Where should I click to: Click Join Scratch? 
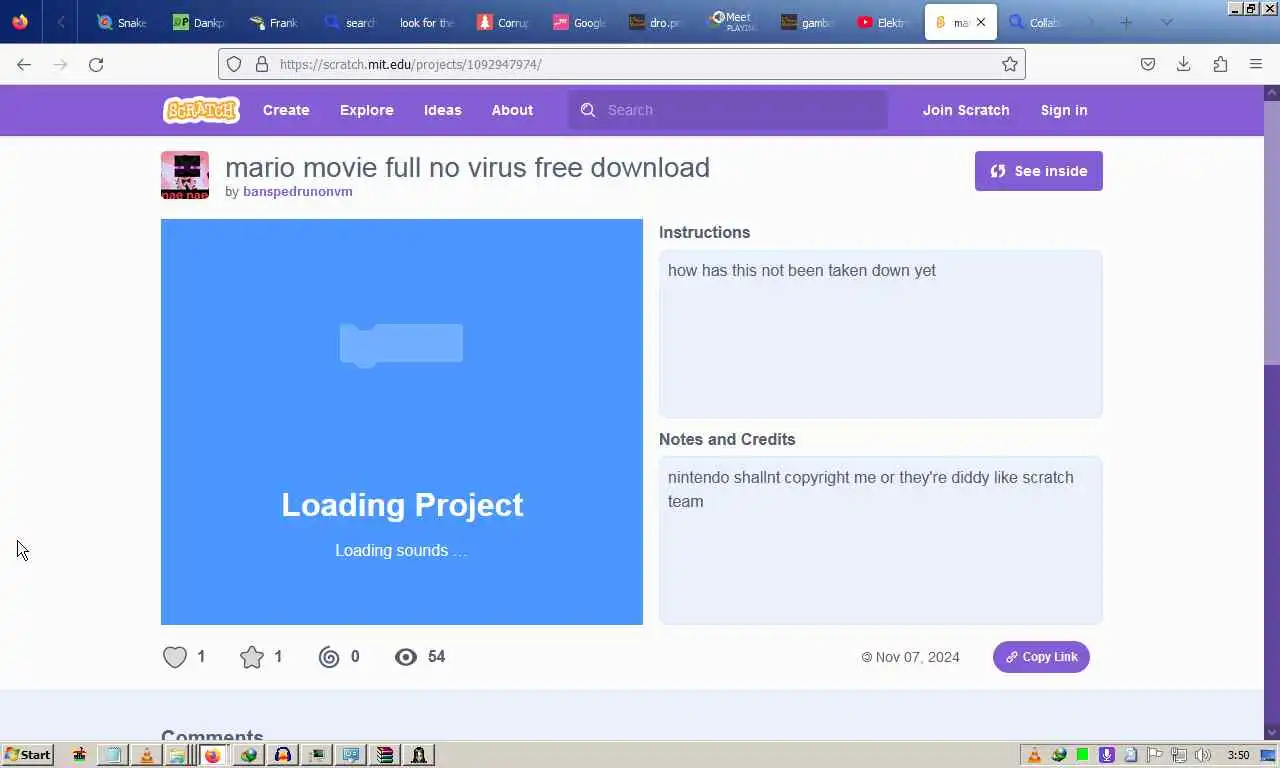pyautogui.click(x=966, y=110)
